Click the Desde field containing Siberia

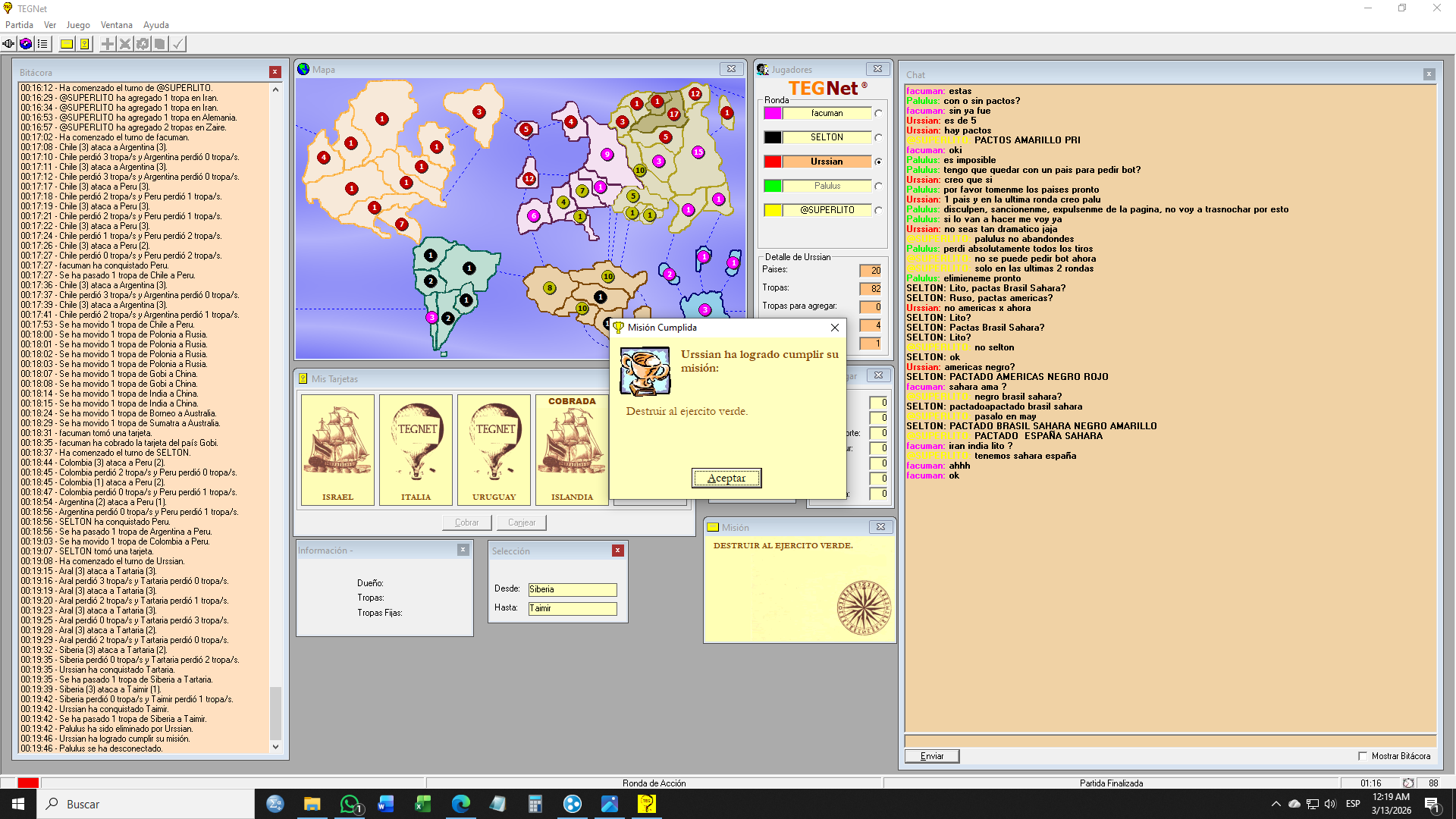click(x=572, y=589)
